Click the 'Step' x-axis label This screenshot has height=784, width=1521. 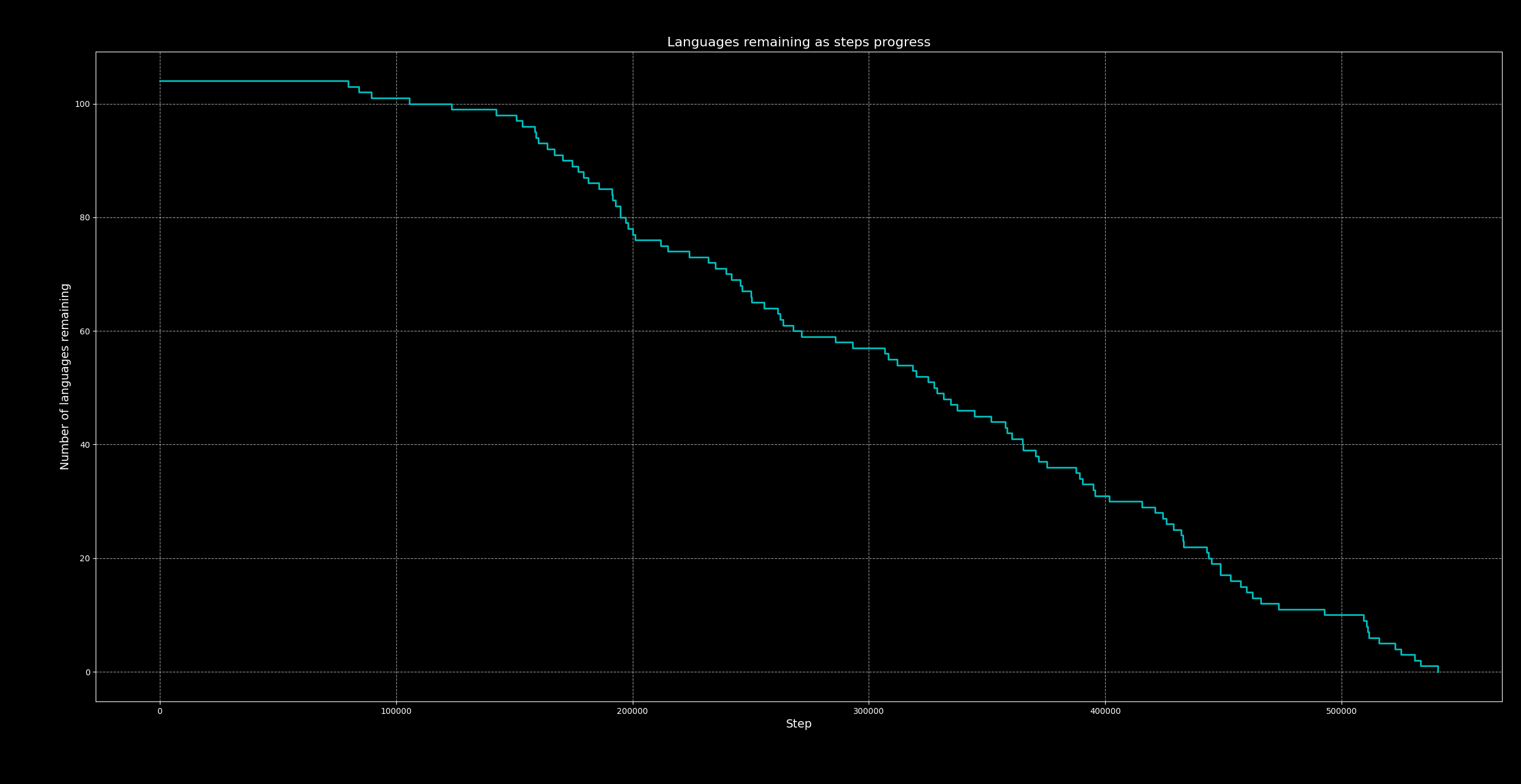(798, 723)
